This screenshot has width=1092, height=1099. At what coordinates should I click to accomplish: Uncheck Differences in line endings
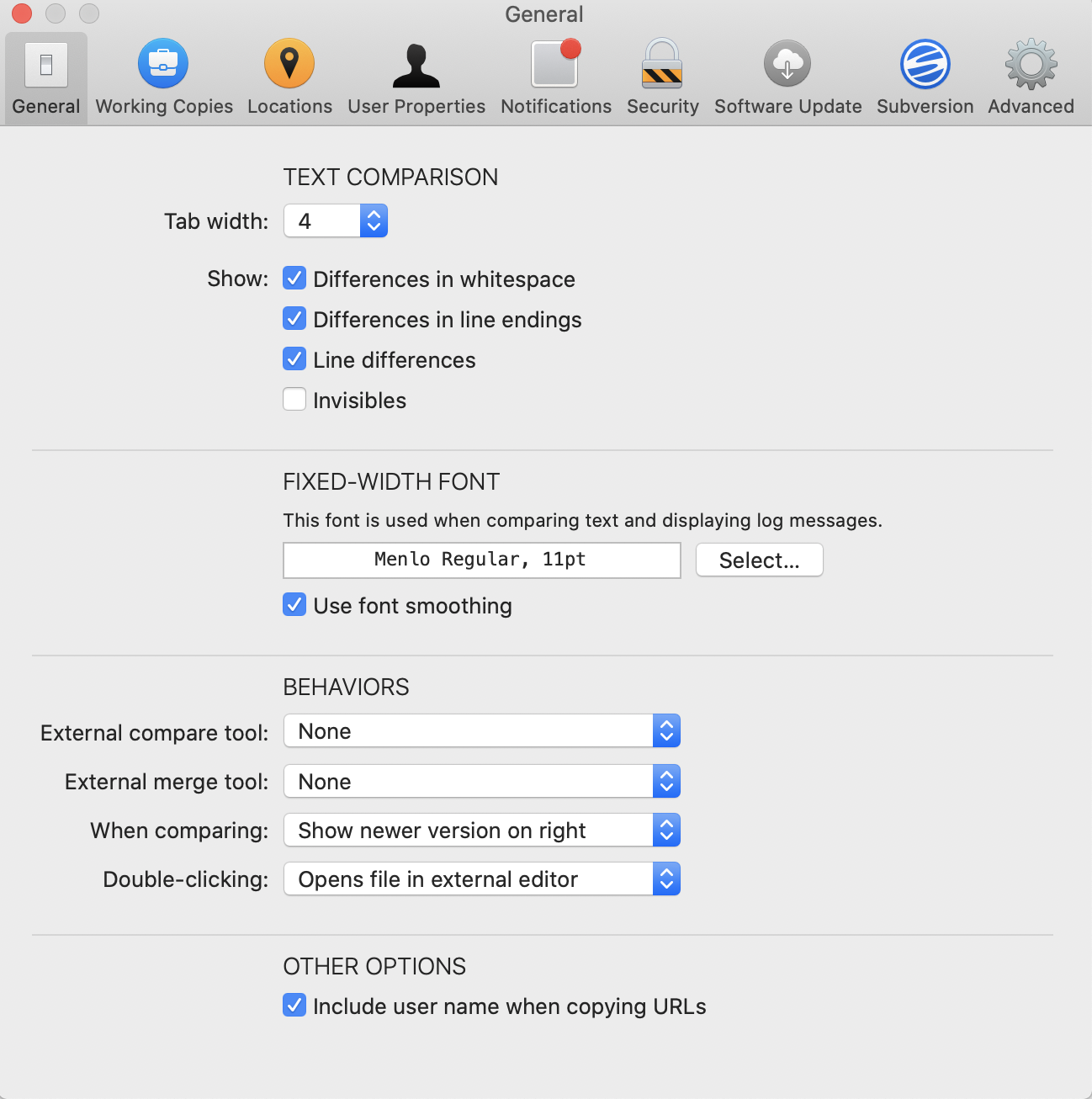click(294, 319)
